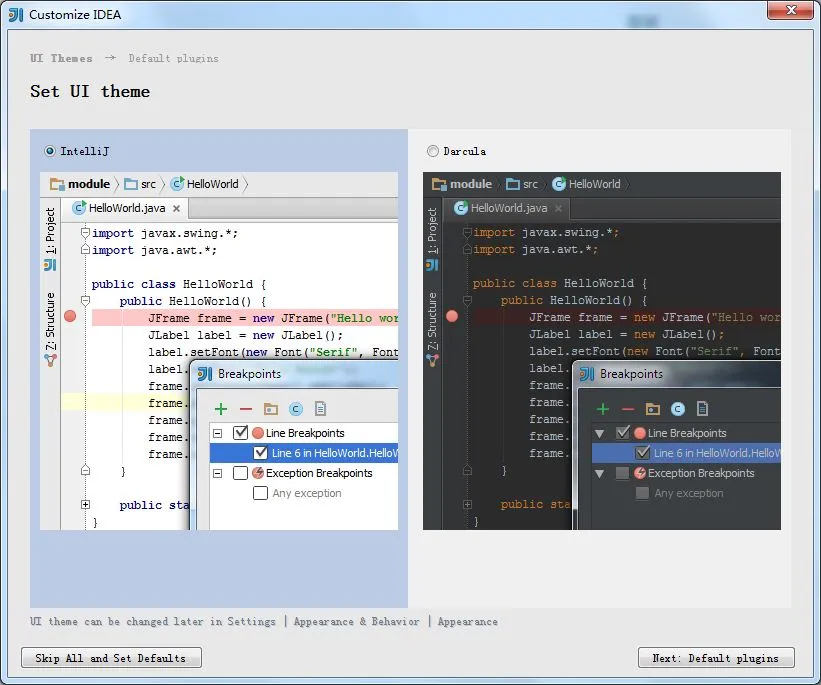Toggle Line 6 in HelloWorld checkbox, light preview
Viewport: 821px width, 685px height.
[260, 452]
